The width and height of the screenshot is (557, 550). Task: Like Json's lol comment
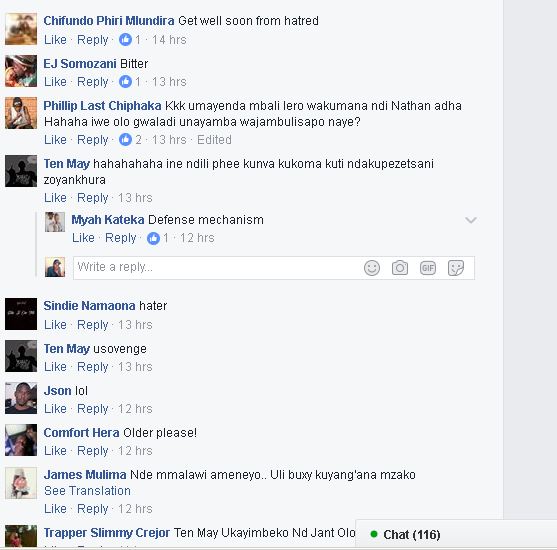(55, 409)
